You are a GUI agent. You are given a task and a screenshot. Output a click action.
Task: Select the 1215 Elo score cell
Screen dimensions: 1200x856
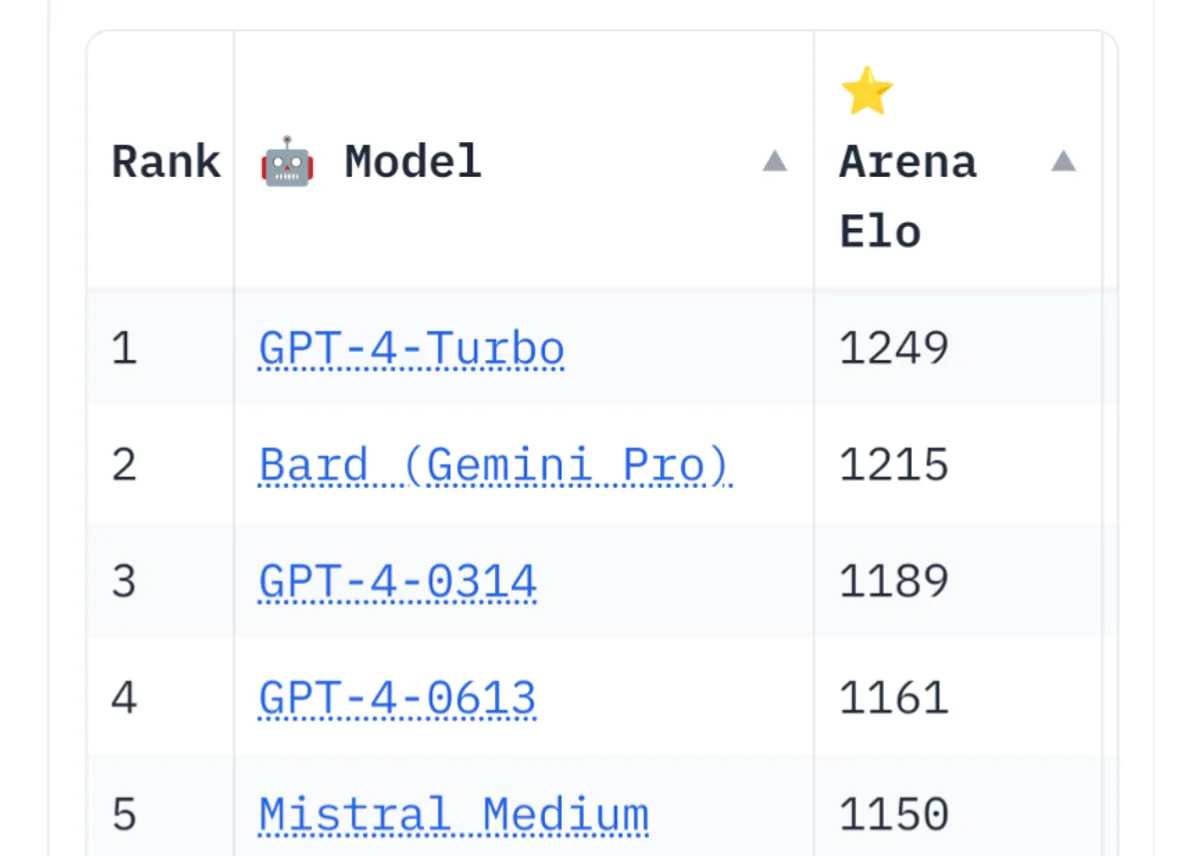pyautogui.click(x=893, y=465)
